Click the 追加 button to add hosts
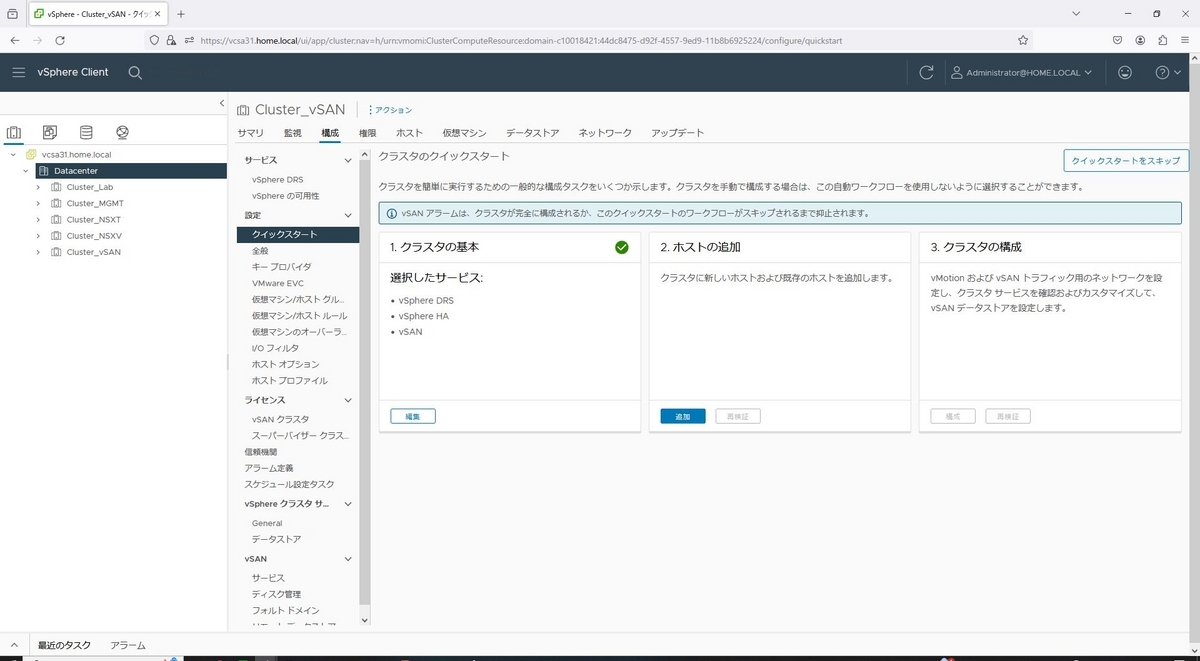 point(683,416)
